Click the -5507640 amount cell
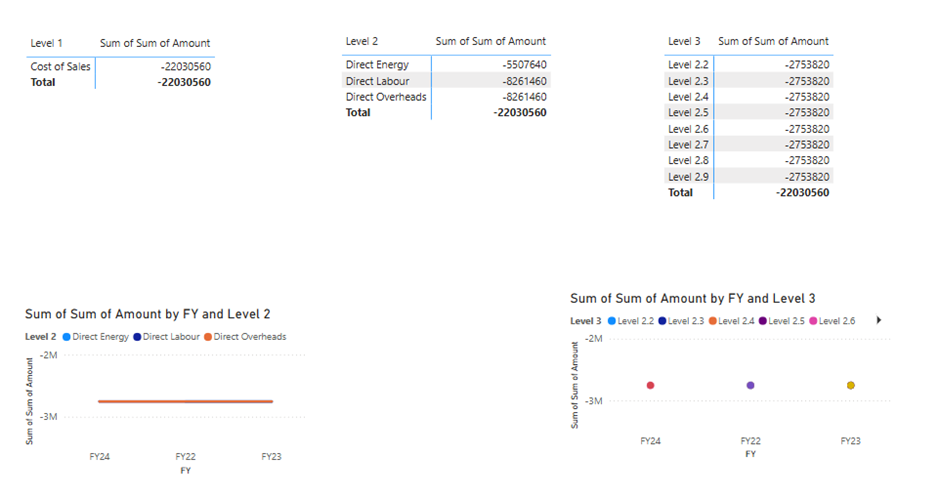This screenshot has width=940, height=499. coord(525,65)
